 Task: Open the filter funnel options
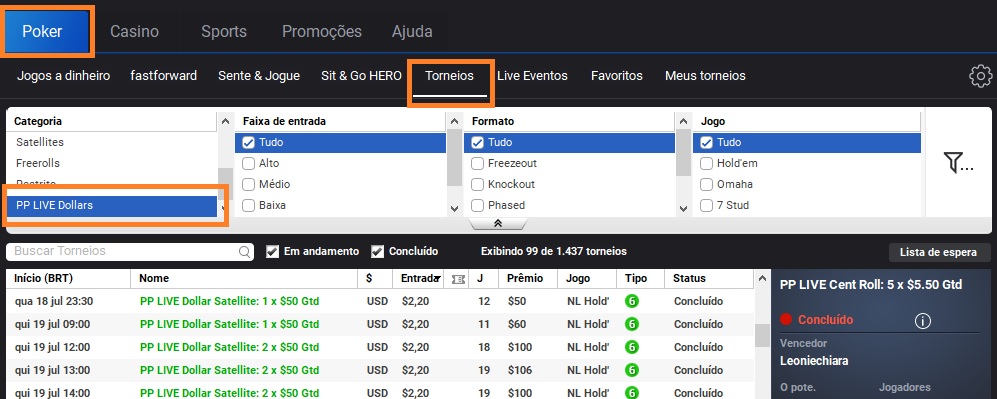(958, 163)
